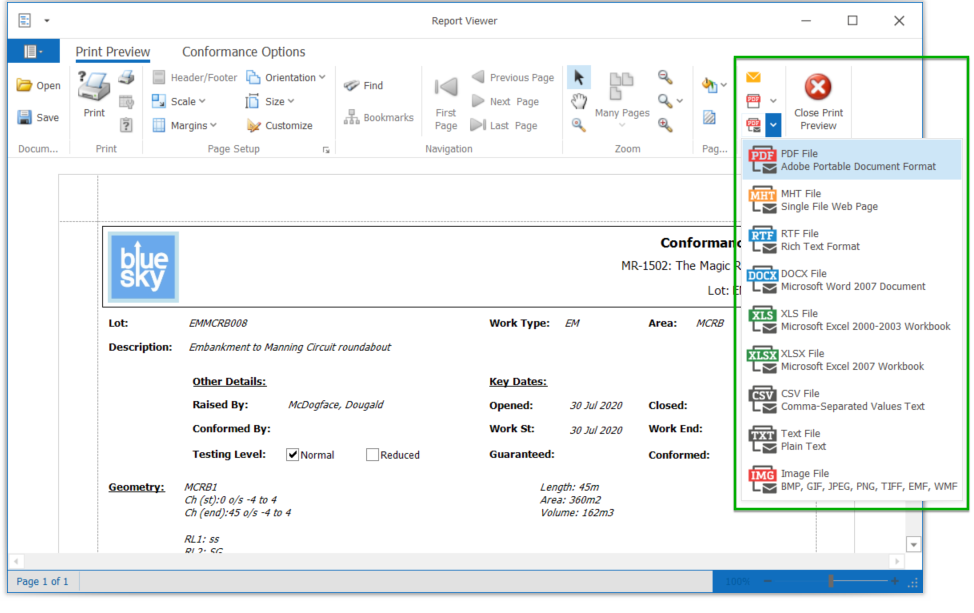
Task: Click the Find binoculars icon
Action: point(352,86)
